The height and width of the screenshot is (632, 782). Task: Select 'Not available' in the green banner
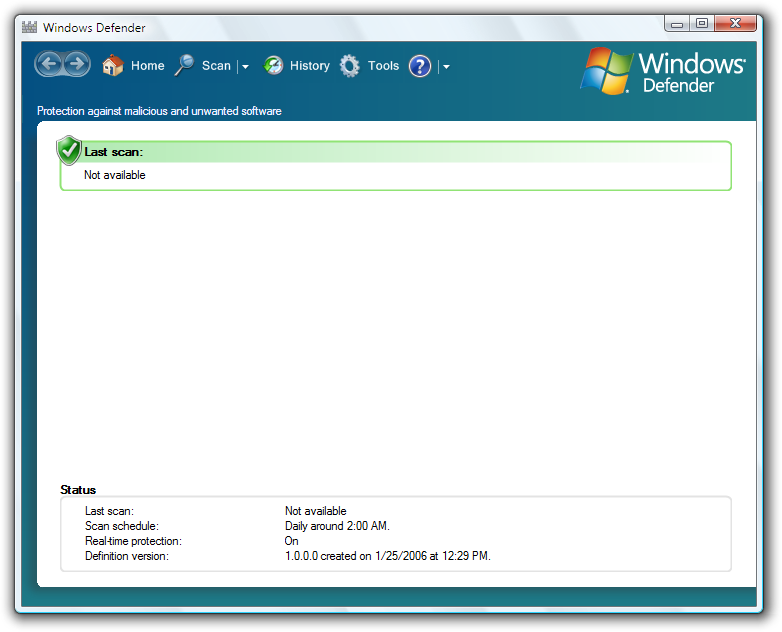click(x=115, y=175)
